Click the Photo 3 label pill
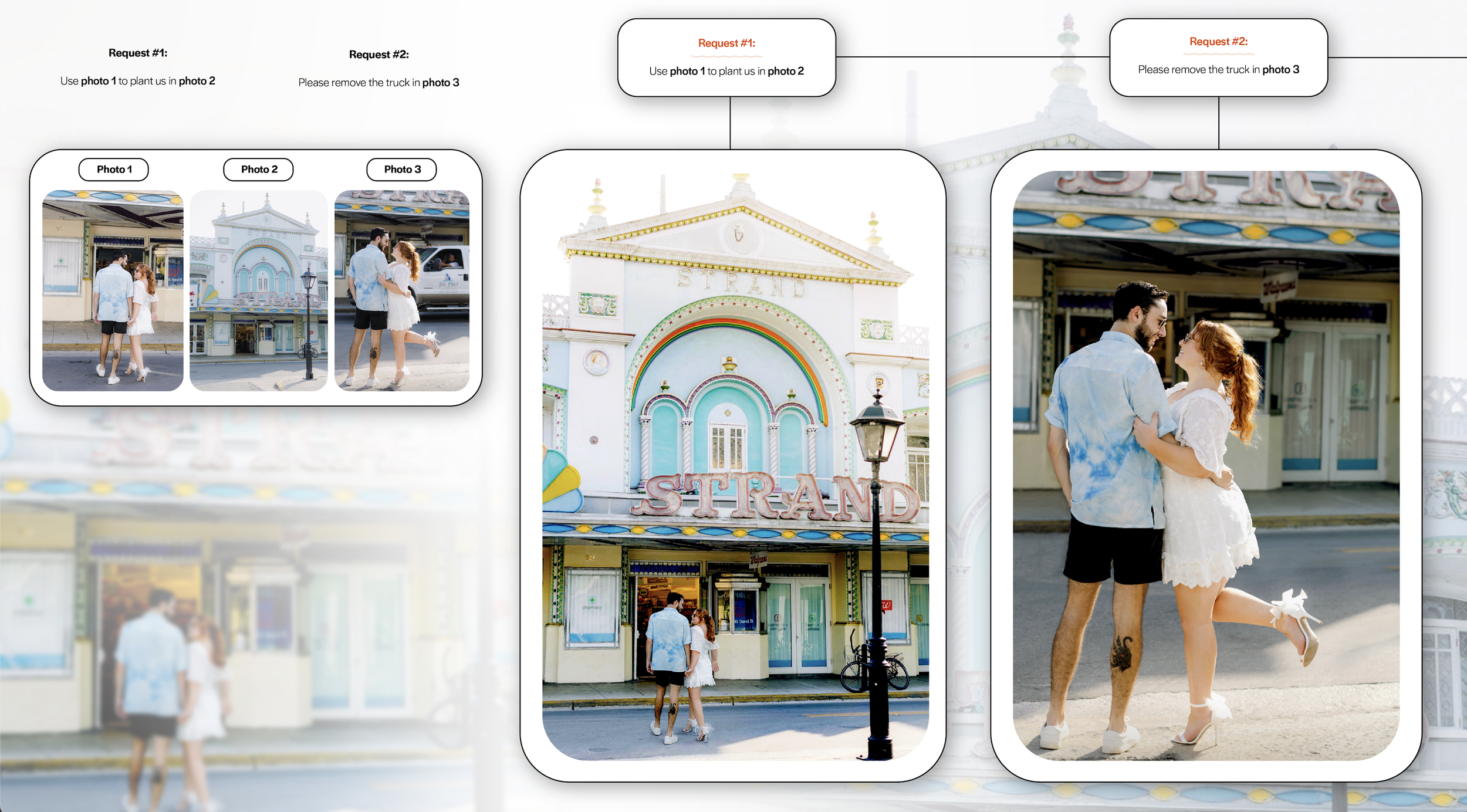The width and height of the screenshot is (1467, 812). 402,170
